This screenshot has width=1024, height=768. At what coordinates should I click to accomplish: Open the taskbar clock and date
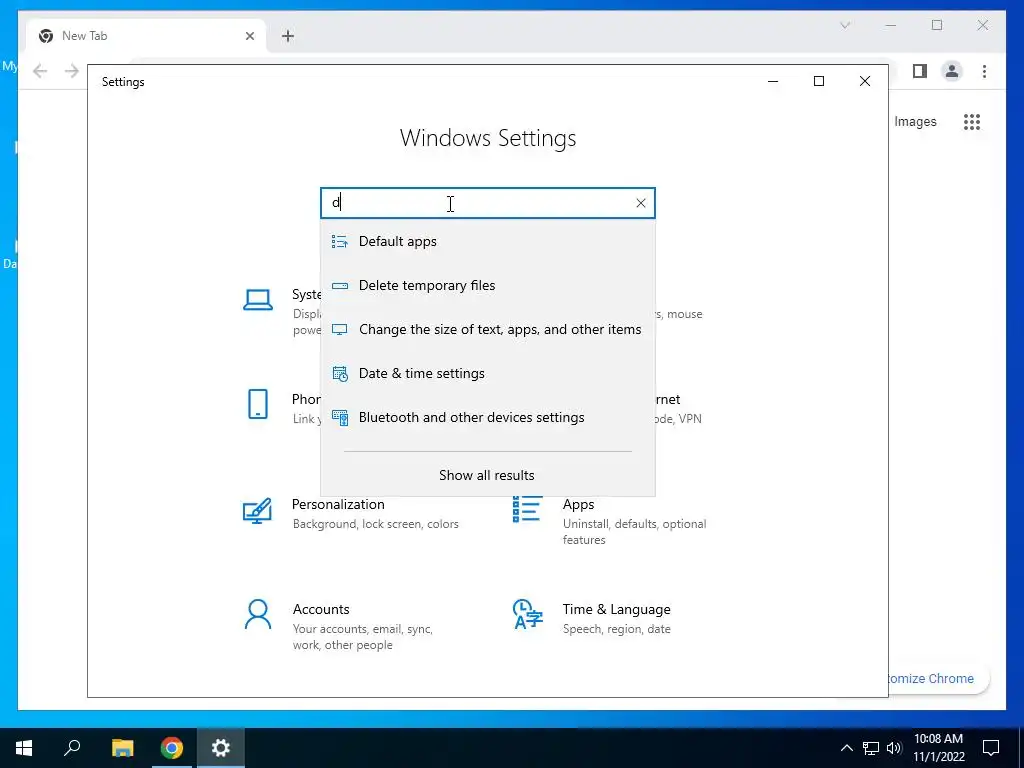click(938, 748)
